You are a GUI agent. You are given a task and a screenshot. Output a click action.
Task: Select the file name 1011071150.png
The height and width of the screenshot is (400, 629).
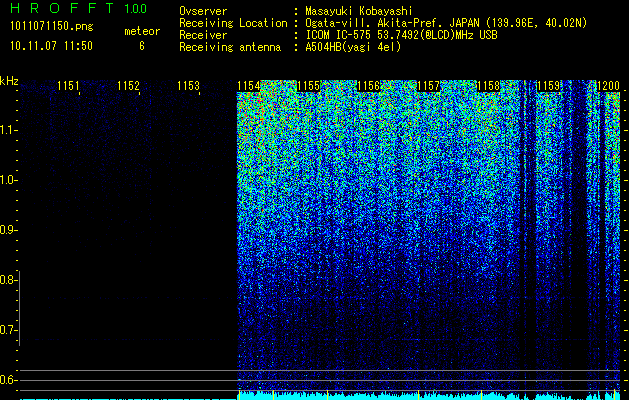52,26
